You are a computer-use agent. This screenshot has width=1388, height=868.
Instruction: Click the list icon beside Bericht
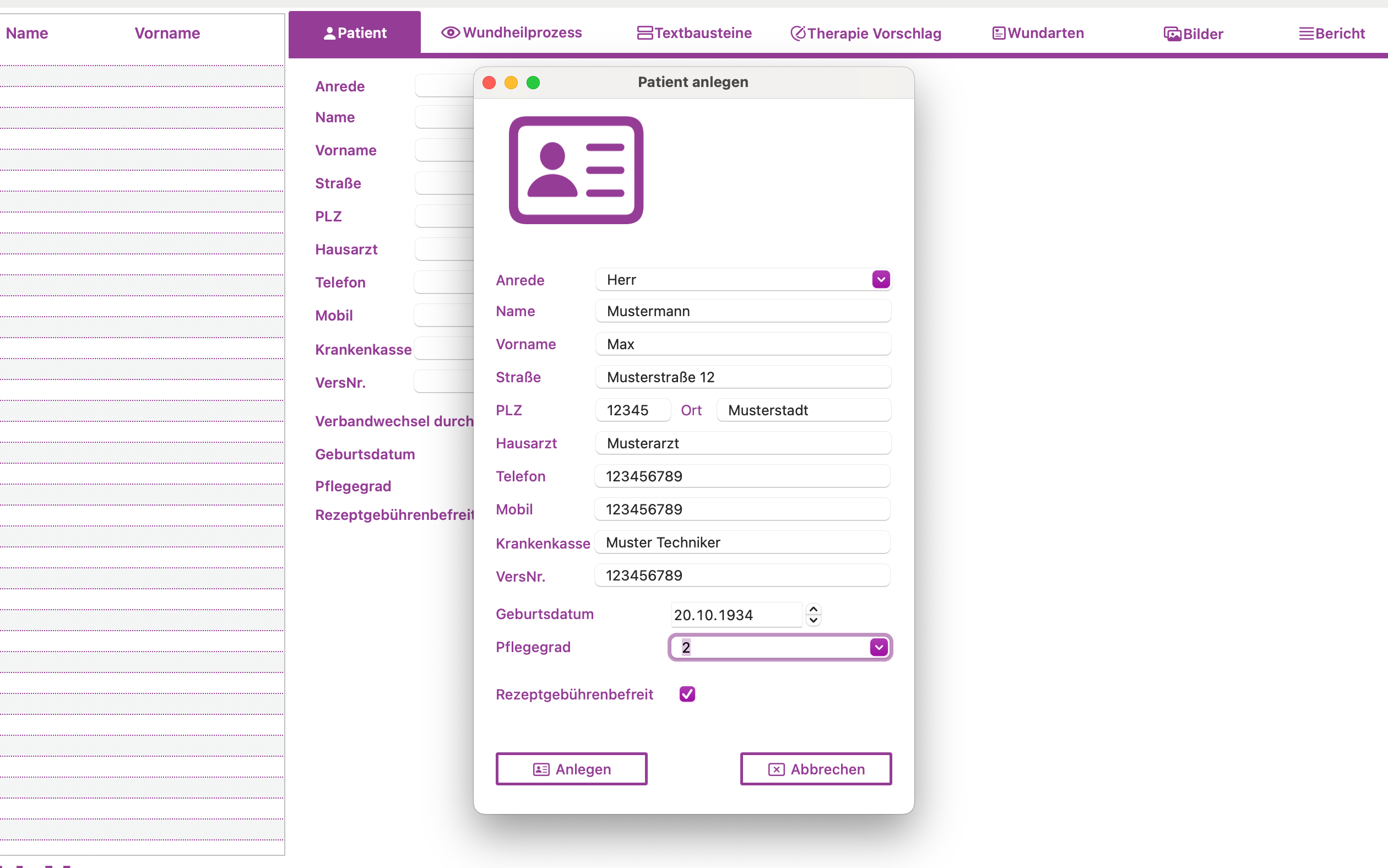(x=1306, y=33)
